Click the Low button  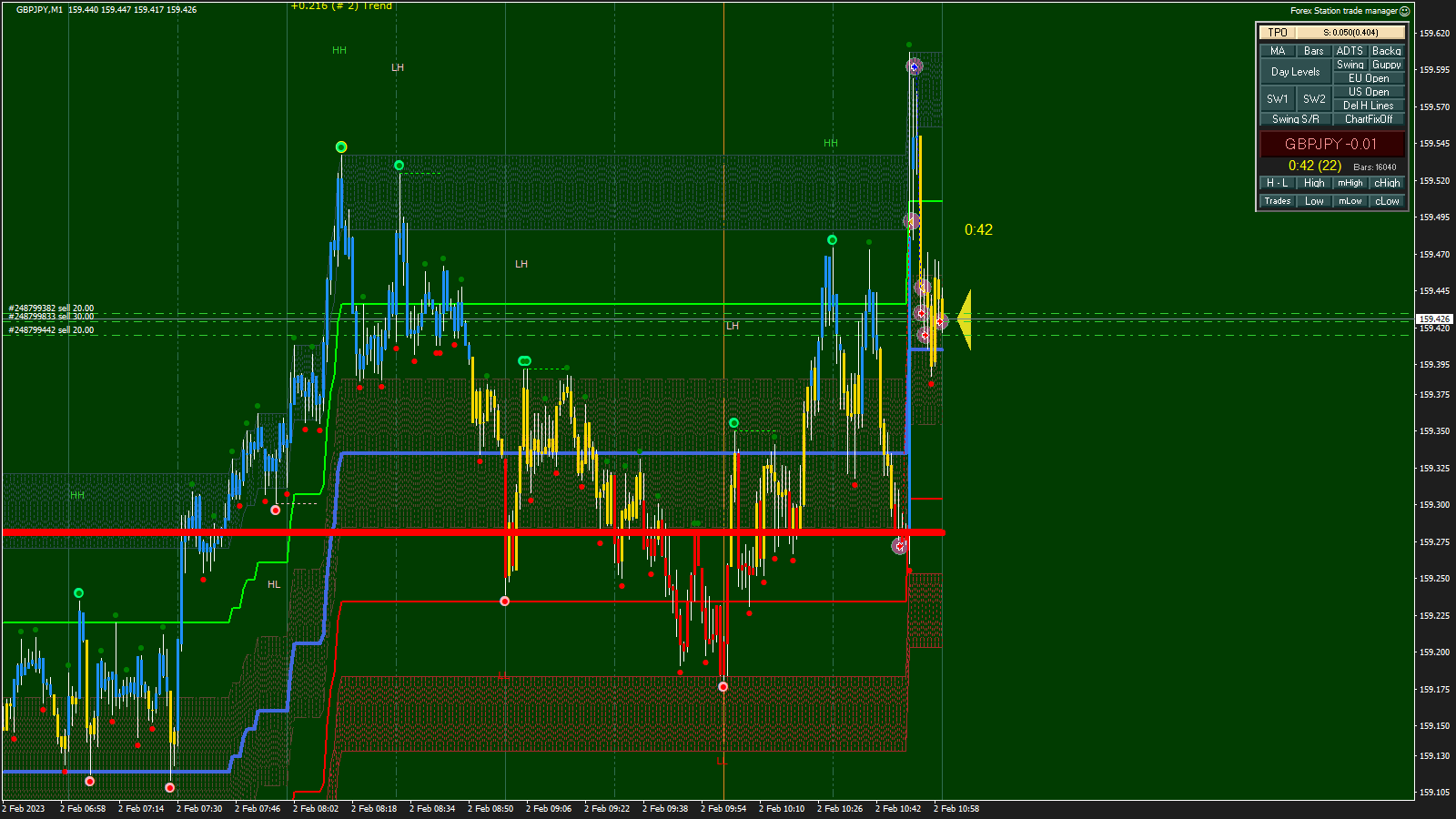(x=1314, y=201)
